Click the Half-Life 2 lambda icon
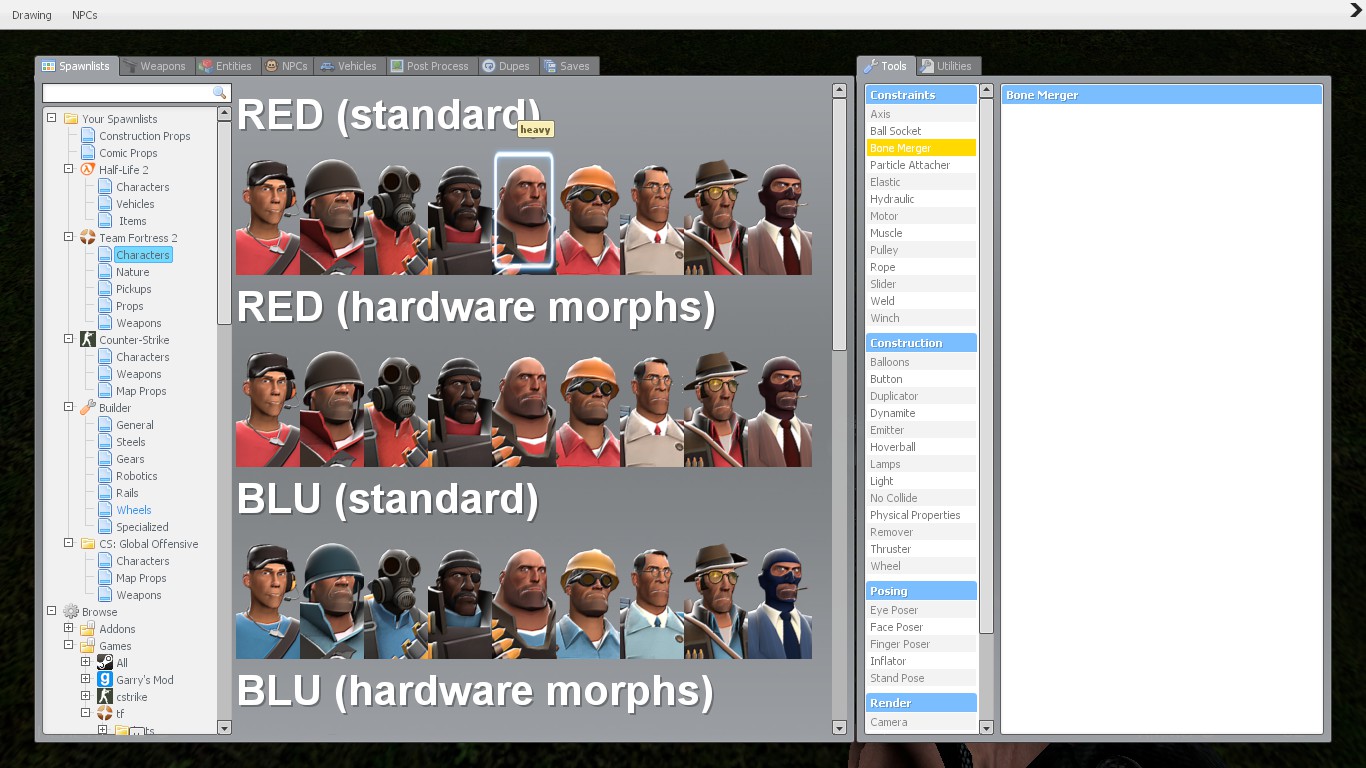The image size is (1366, 768). pos(88,170)
